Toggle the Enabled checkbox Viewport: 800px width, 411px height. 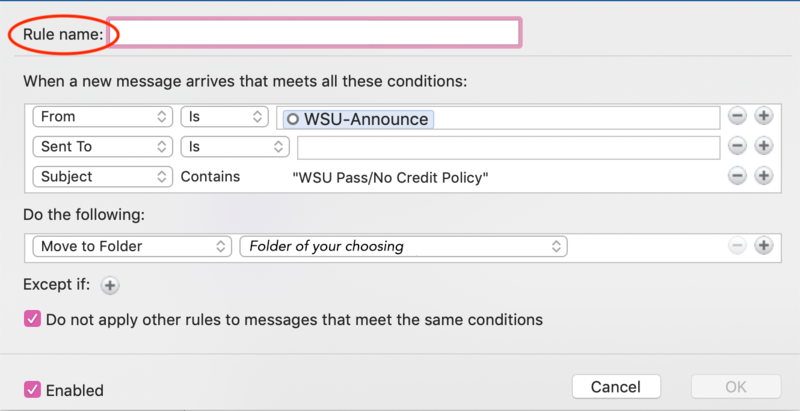(x=33, y=389)
